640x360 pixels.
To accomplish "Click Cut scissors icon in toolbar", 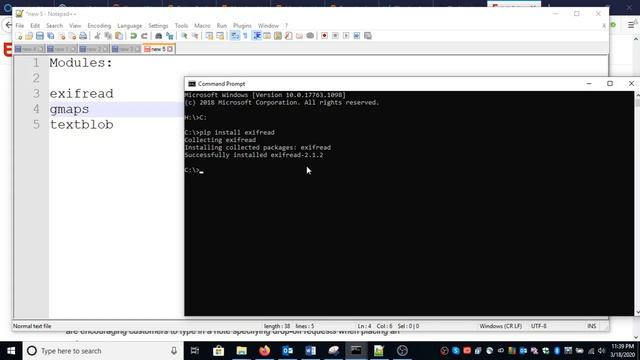I will pyautogui.click(x=97, y=36).
